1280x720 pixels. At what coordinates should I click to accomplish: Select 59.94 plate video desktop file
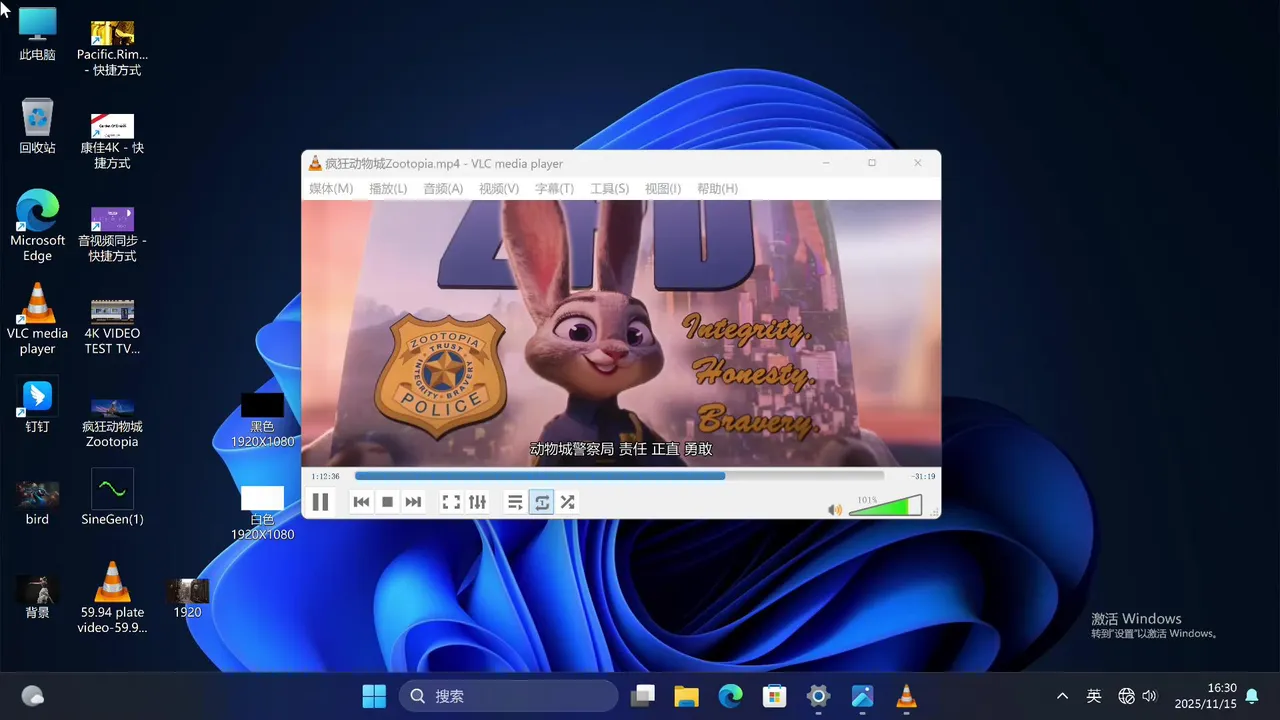tap(112, 598)
